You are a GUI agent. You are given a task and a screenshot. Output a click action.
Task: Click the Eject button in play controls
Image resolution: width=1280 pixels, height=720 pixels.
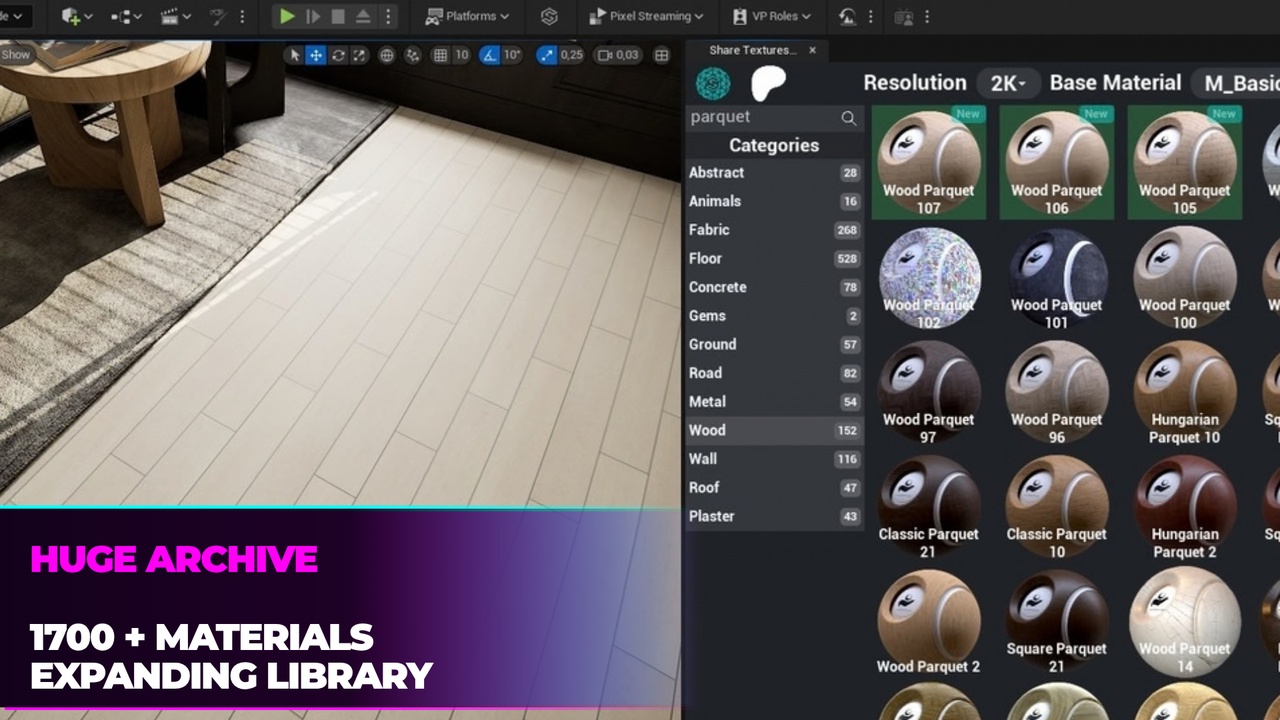(x=363, y=16)
